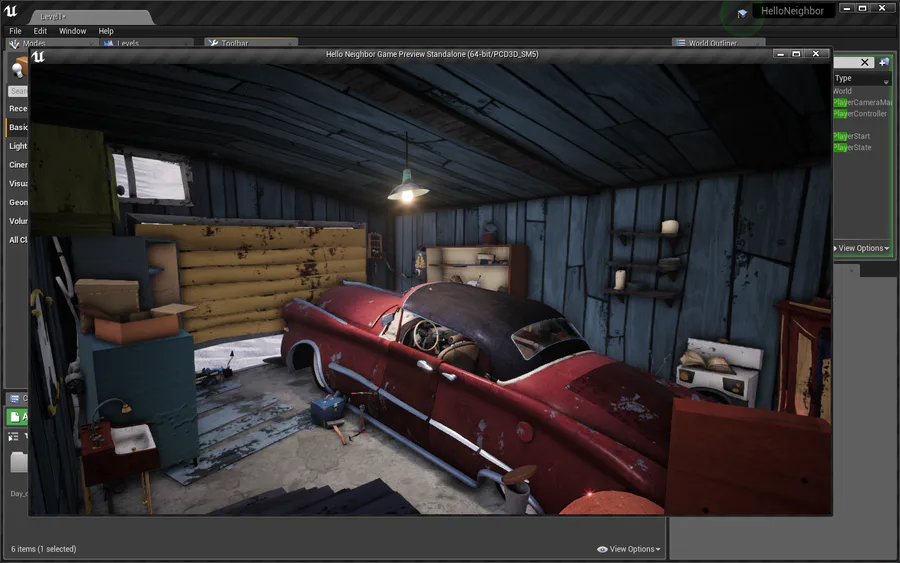This screenshot has height=563, width=900.
Task: Click the Modes panel icon
Action: [x=14, y=43]
